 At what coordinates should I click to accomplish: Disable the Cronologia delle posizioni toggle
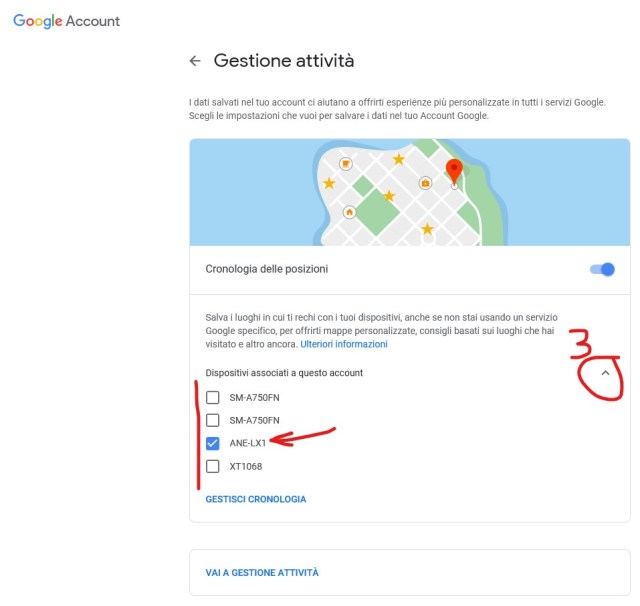(602, 269)
